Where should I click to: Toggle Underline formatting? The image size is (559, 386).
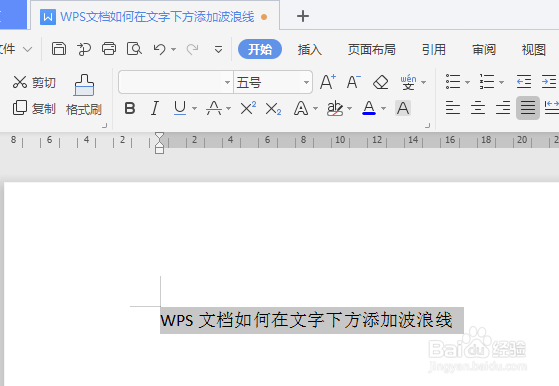(x=180, y=108)
